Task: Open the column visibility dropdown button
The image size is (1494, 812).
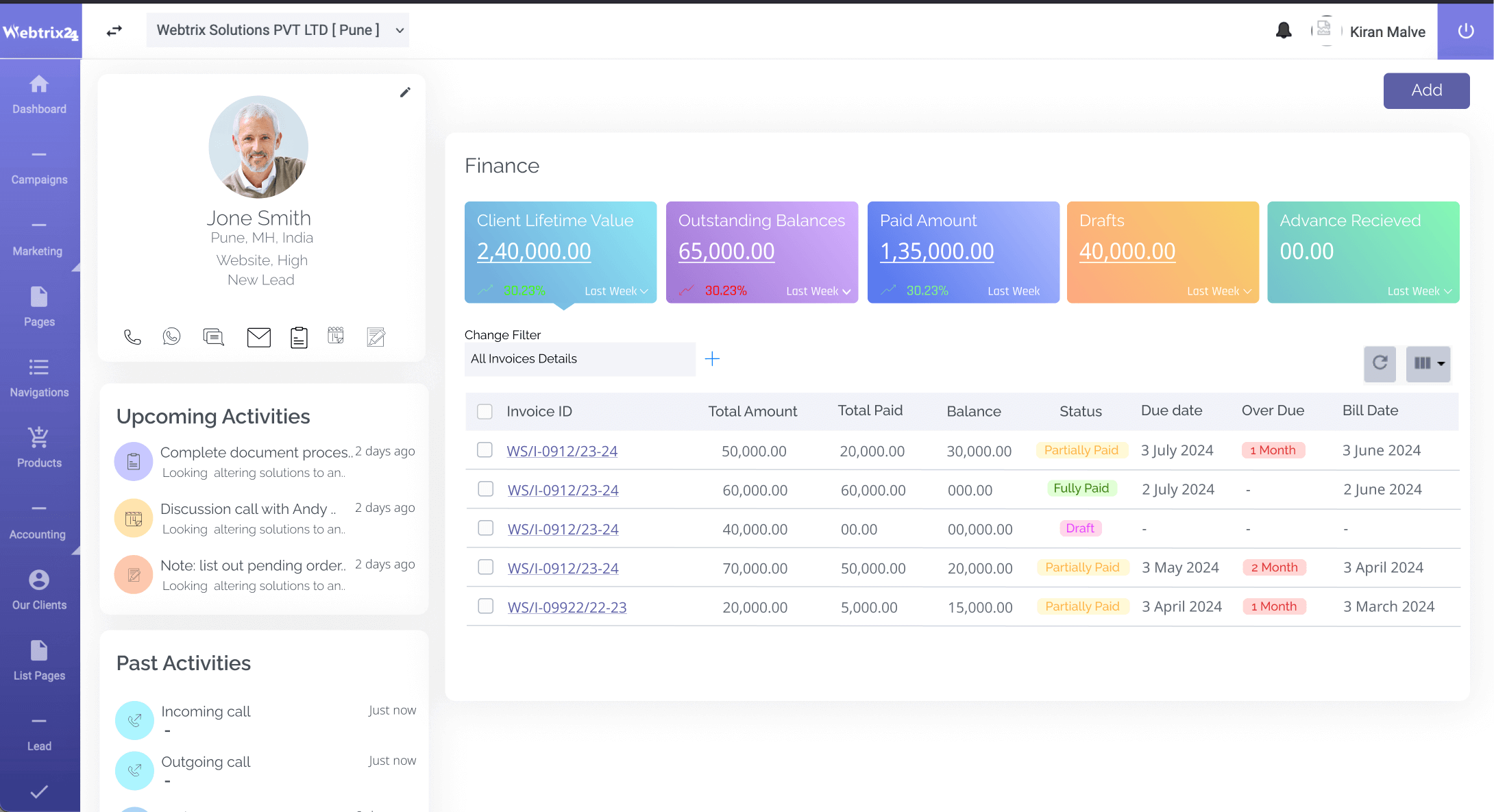Action: click(x=1428, y=363)
